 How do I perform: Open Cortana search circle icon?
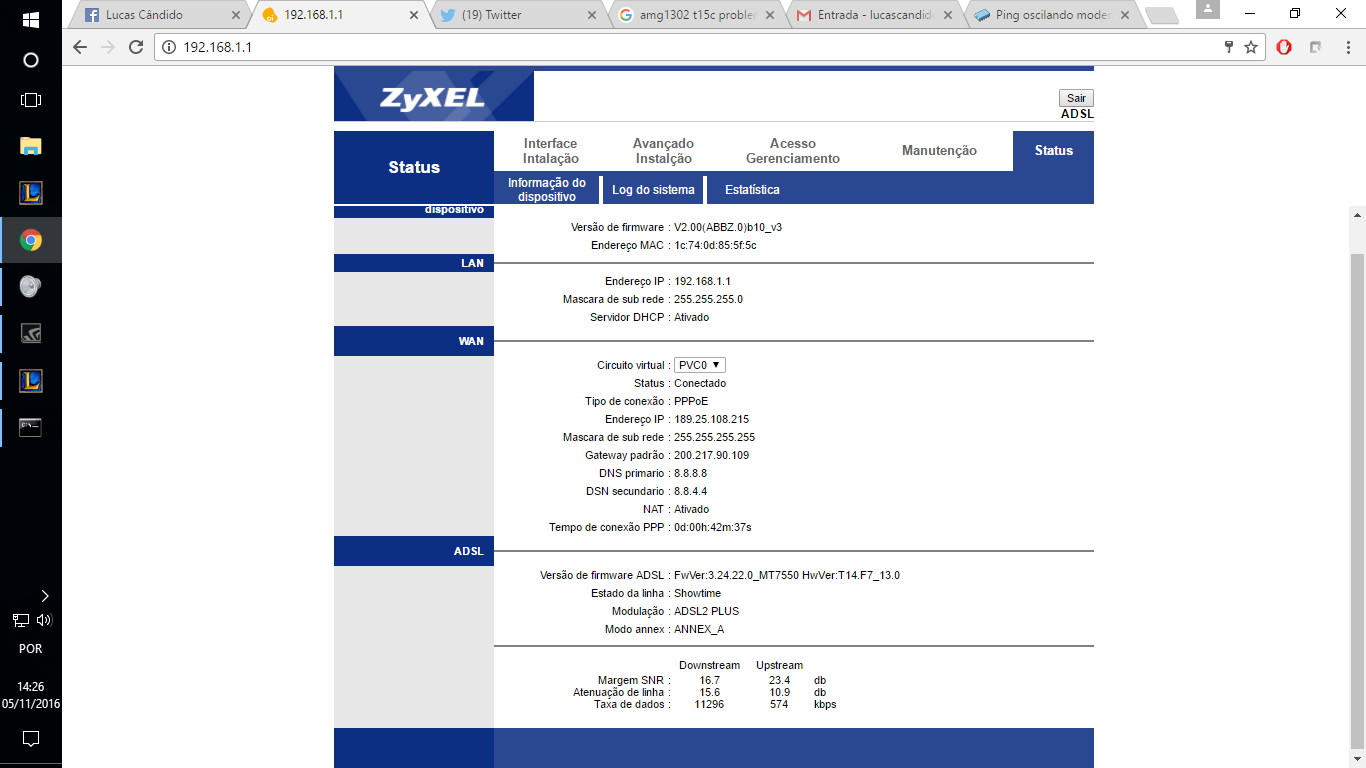30,60
